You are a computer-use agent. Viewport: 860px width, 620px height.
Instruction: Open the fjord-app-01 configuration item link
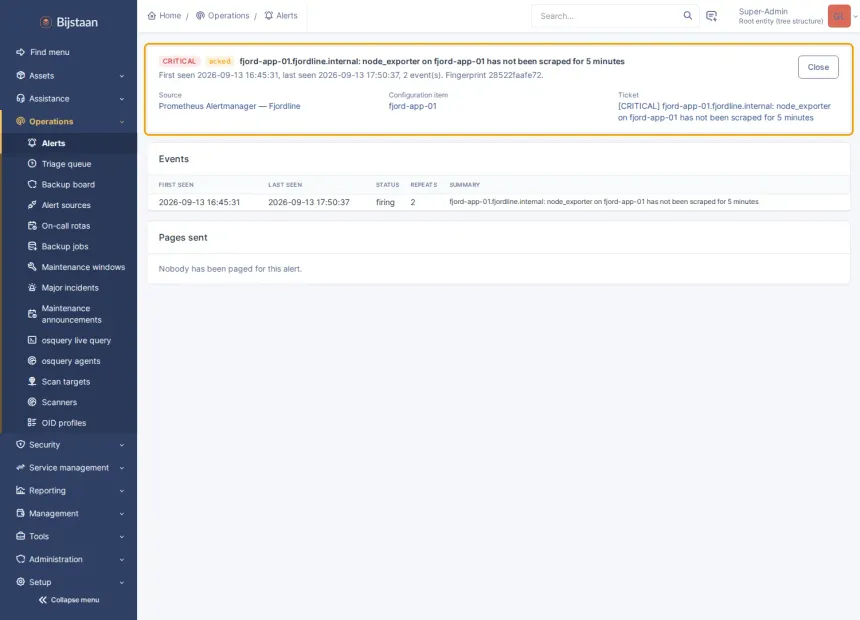(412, 106)
